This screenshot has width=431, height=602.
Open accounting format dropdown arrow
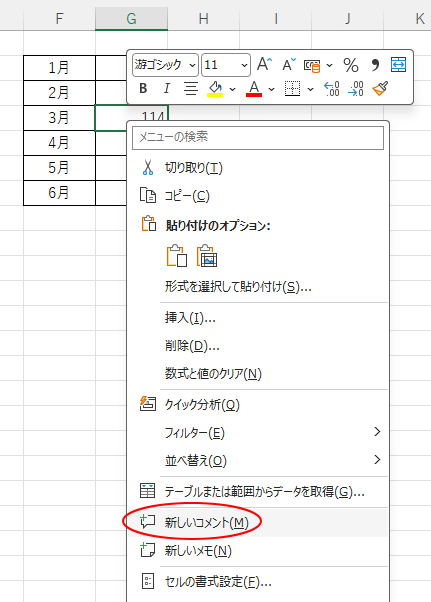(329, 65)
